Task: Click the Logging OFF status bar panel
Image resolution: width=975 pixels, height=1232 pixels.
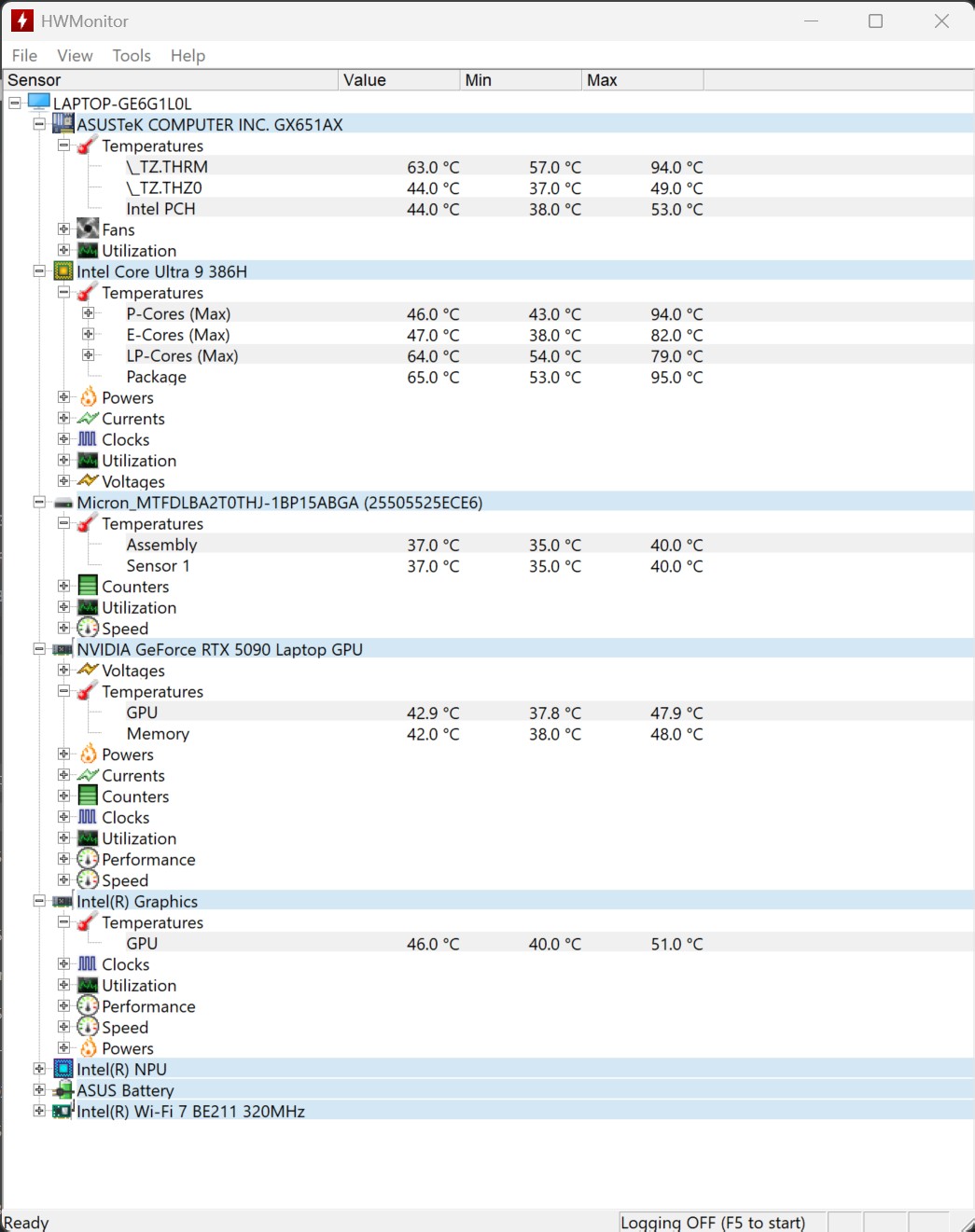Action: [x=722, y=1222]
